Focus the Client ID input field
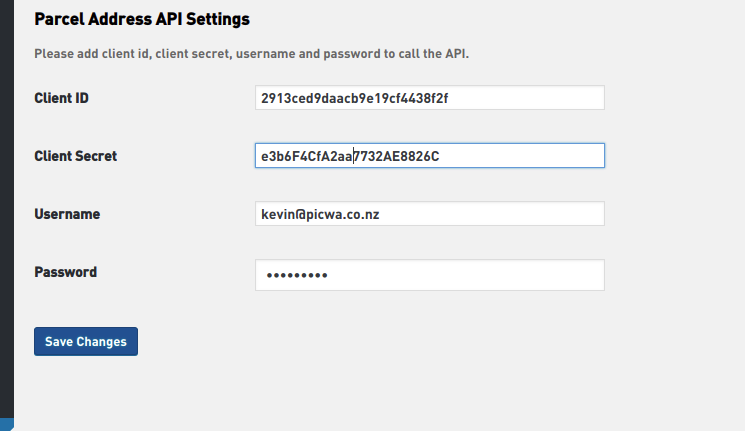Viewport: 745px width, 431px height. [x=430, y=98]
